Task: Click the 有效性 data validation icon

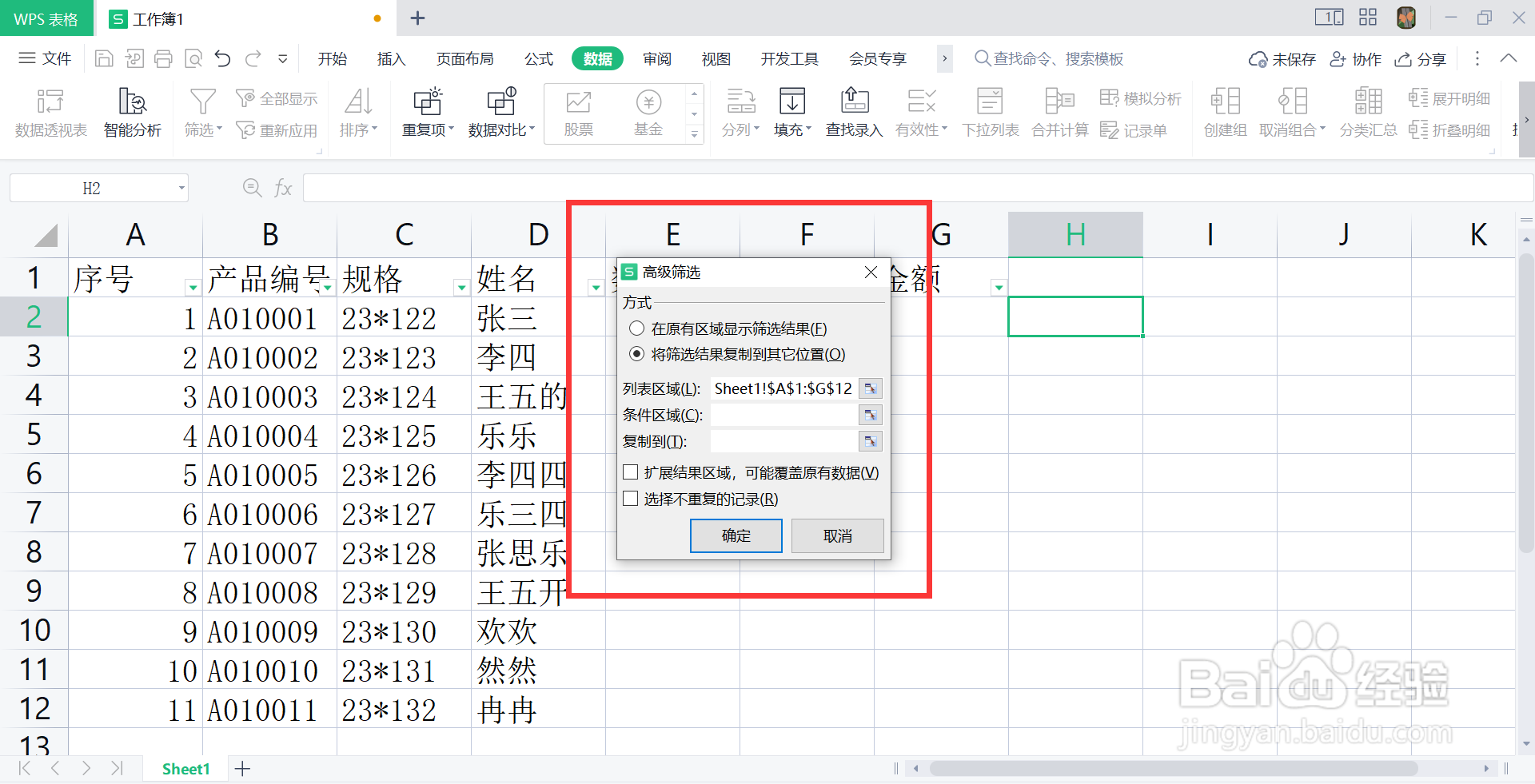Action: click(x=920, y=112)
